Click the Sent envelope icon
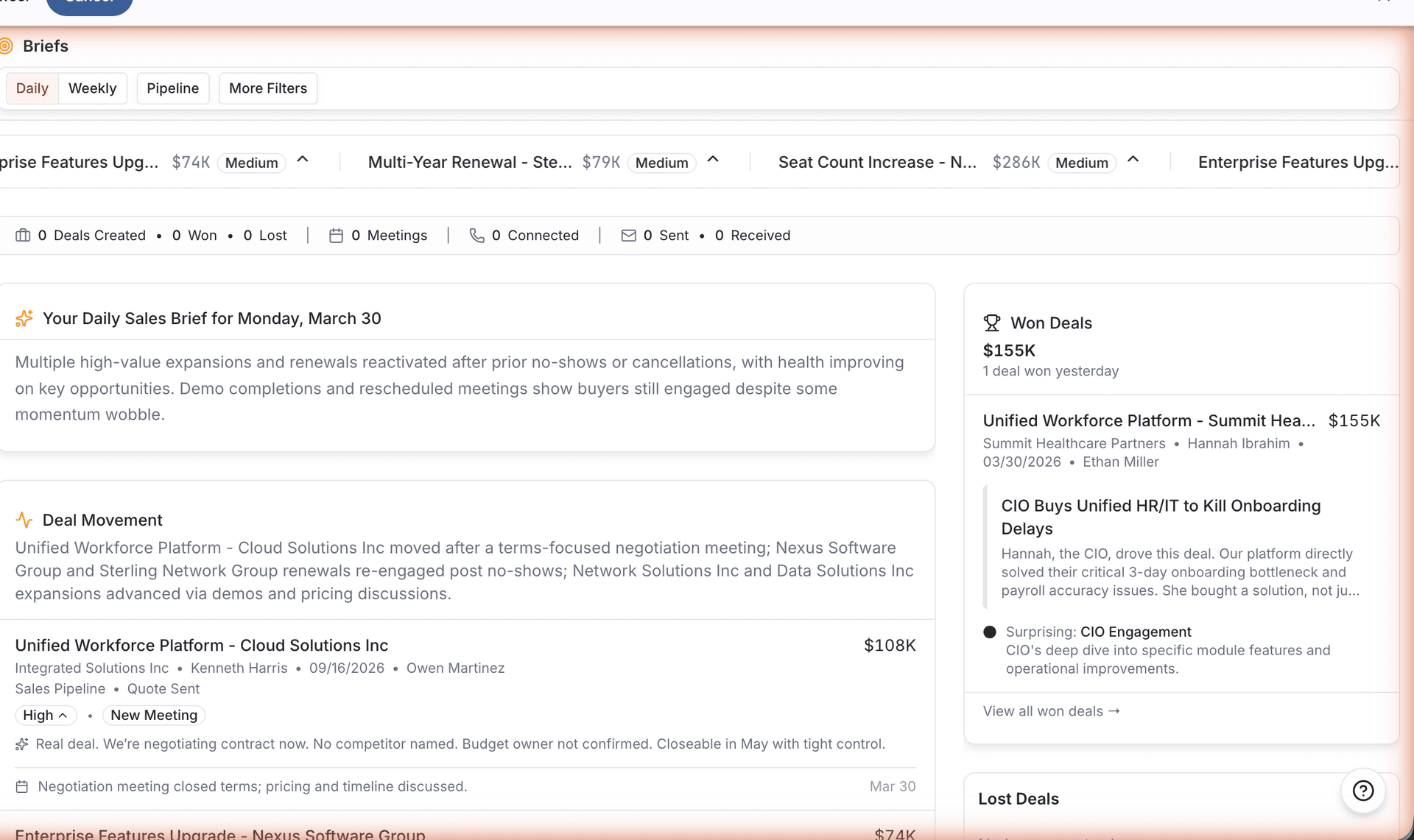 [x=628, y=236]
